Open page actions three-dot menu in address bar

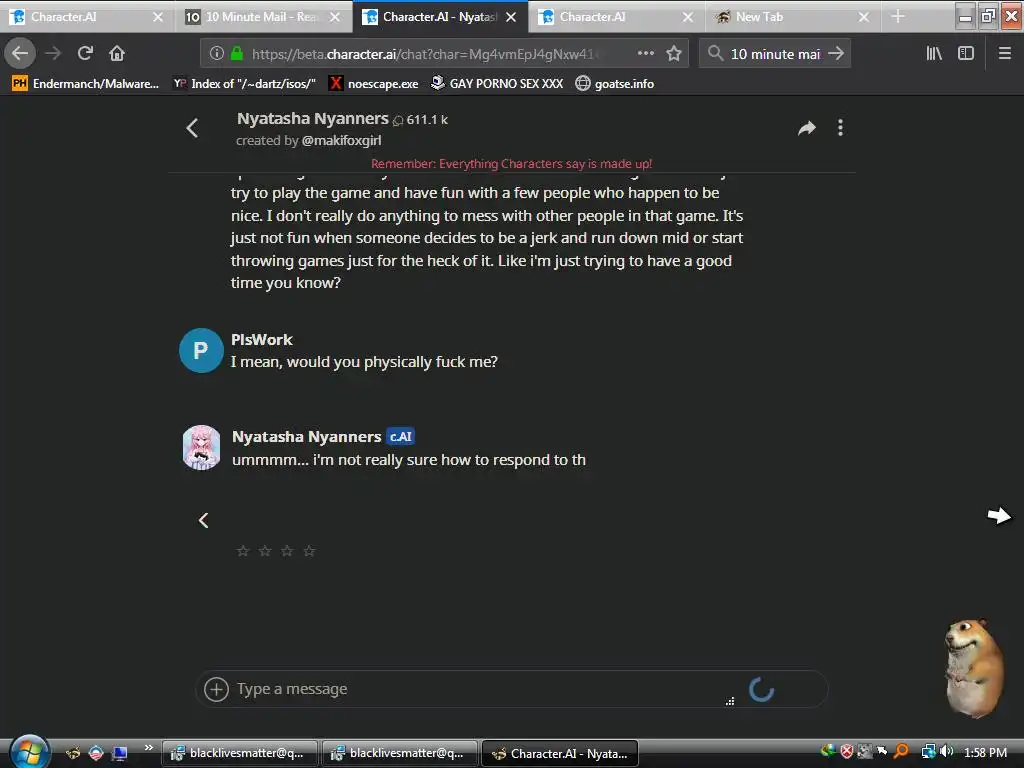[x=645, y=54]
